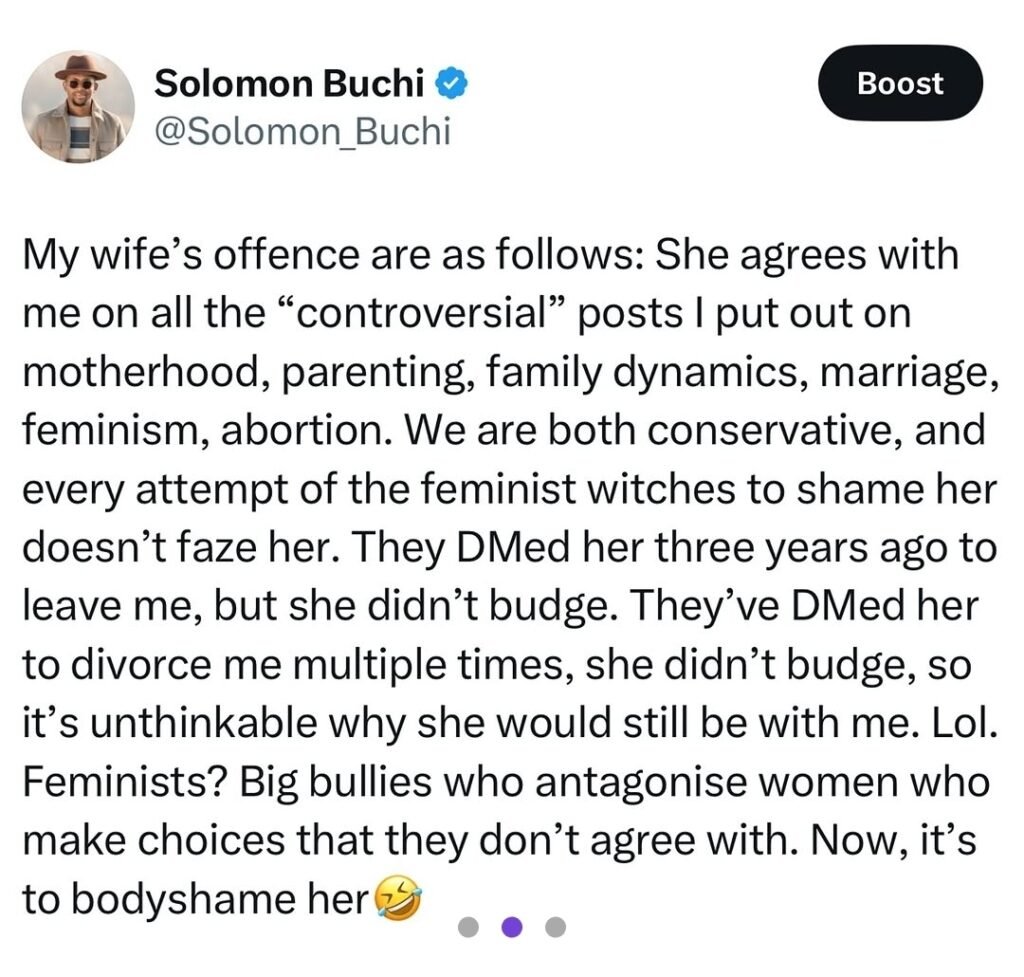The width and height of the screenshot is (1024, 977).
Task: Open the Solomon Buchi display name link
Action: point(289,84)
